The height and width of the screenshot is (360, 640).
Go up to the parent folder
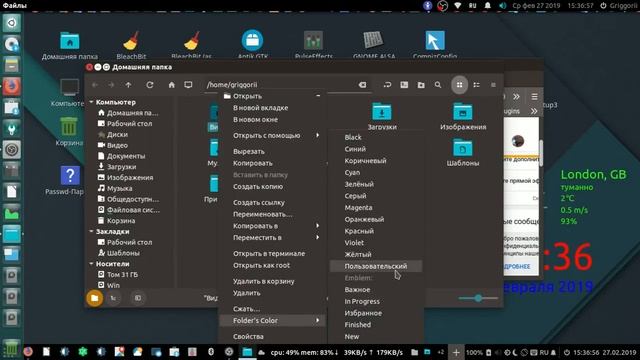pyautogui.click(x=129, y=85)
